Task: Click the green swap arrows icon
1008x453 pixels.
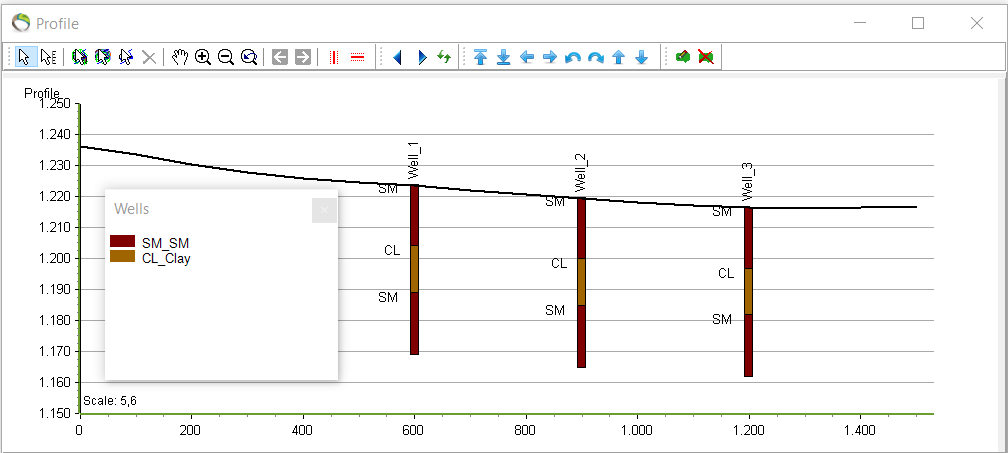Action: (x=444, y=57)
